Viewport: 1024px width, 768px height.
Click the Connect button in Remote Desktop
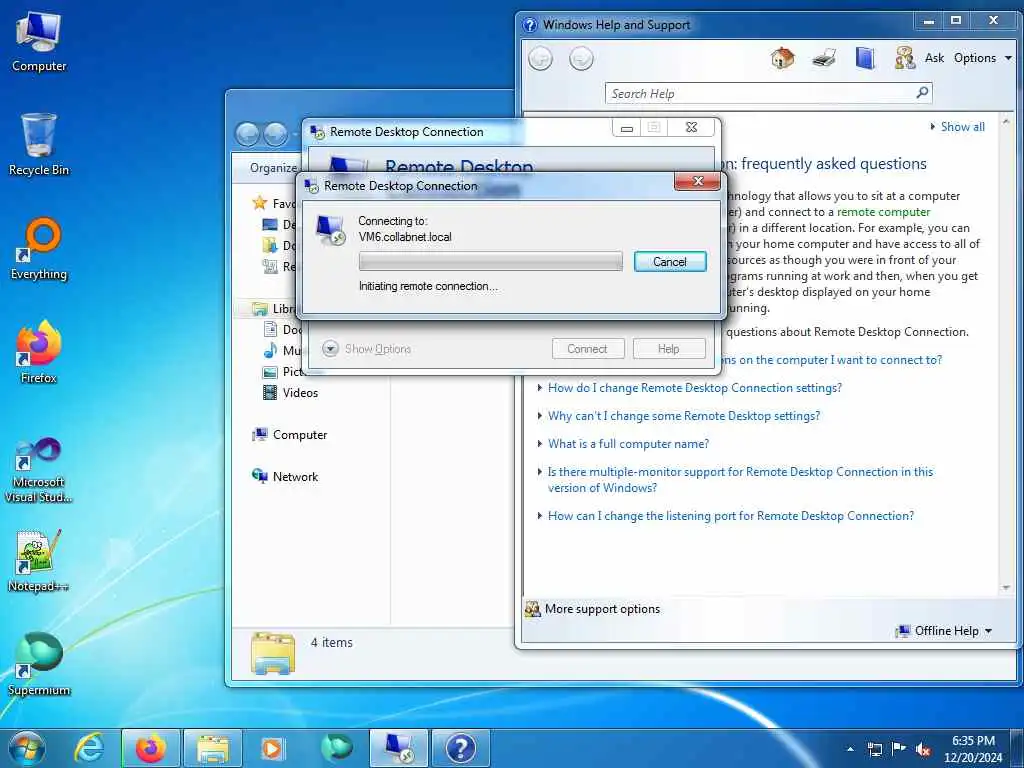coord(587,349)
